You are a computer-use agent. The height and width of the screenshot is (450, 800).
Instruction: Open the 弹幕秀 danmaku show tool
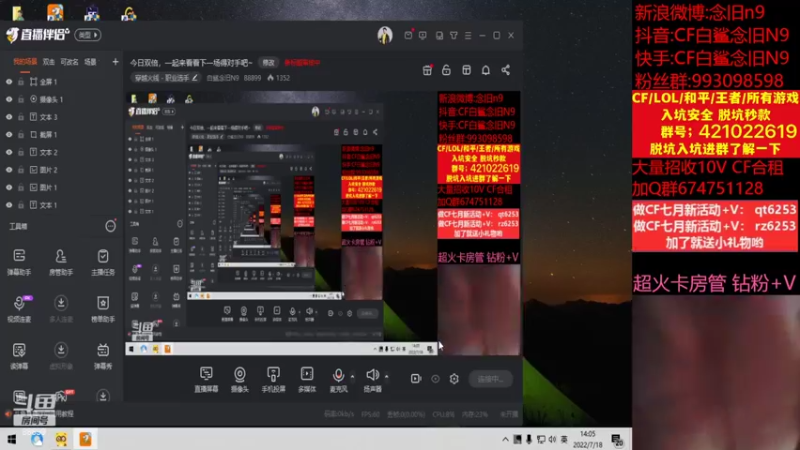click(x=103, y=356)
